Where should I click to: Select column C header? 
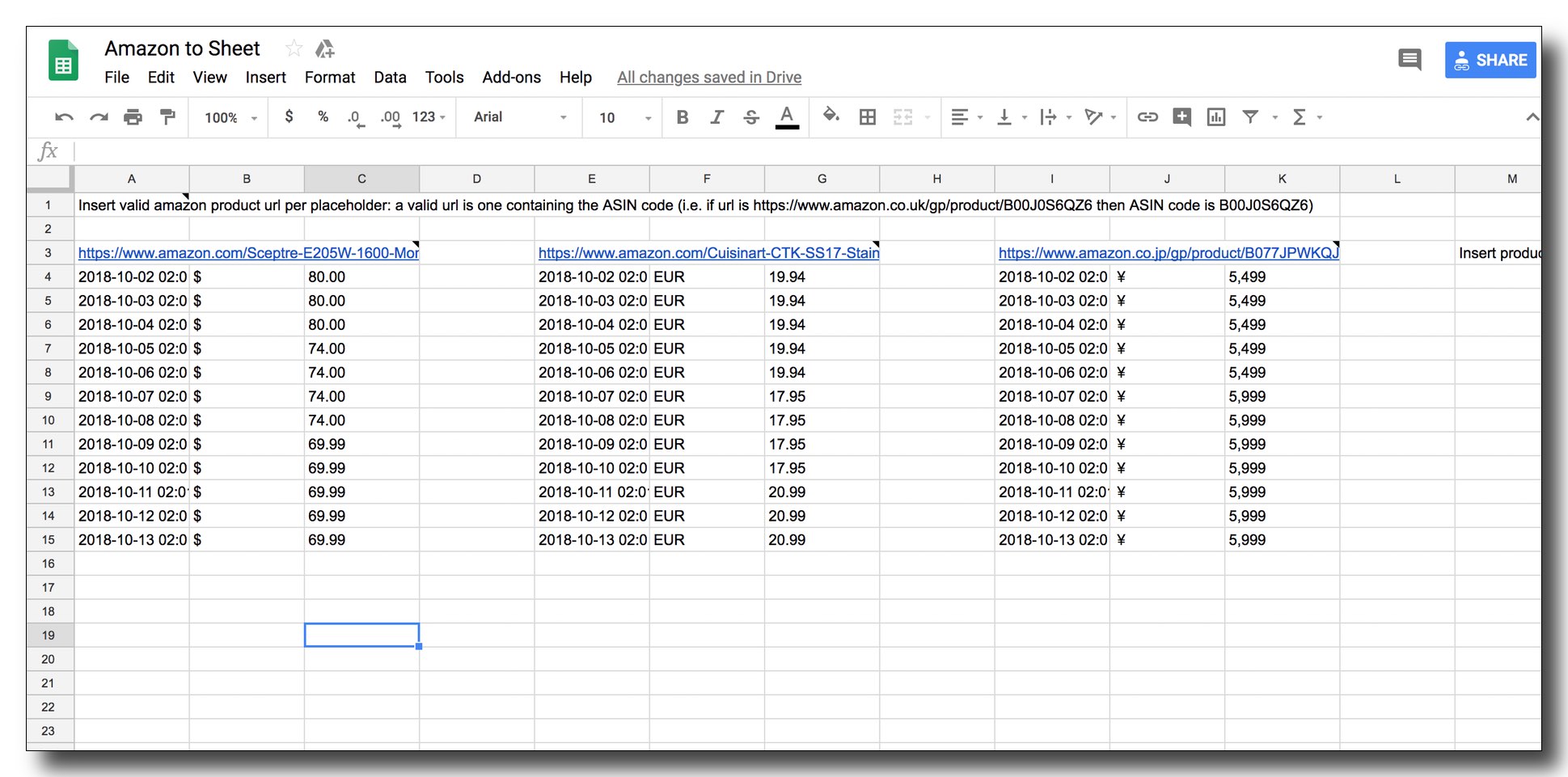pos(361,179)
